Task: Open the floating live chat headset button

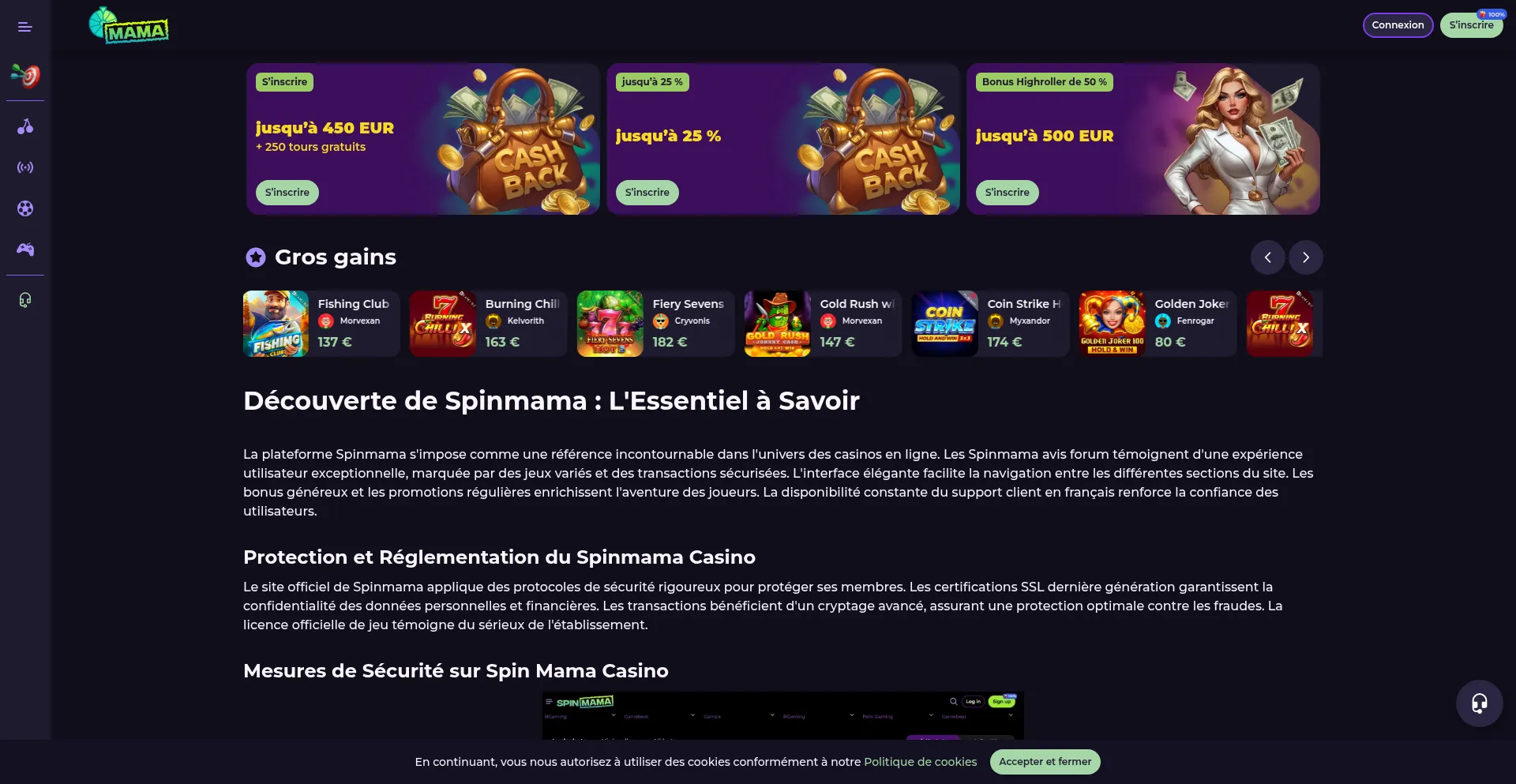Action: pyautogui.click(x=1479, y=703)
